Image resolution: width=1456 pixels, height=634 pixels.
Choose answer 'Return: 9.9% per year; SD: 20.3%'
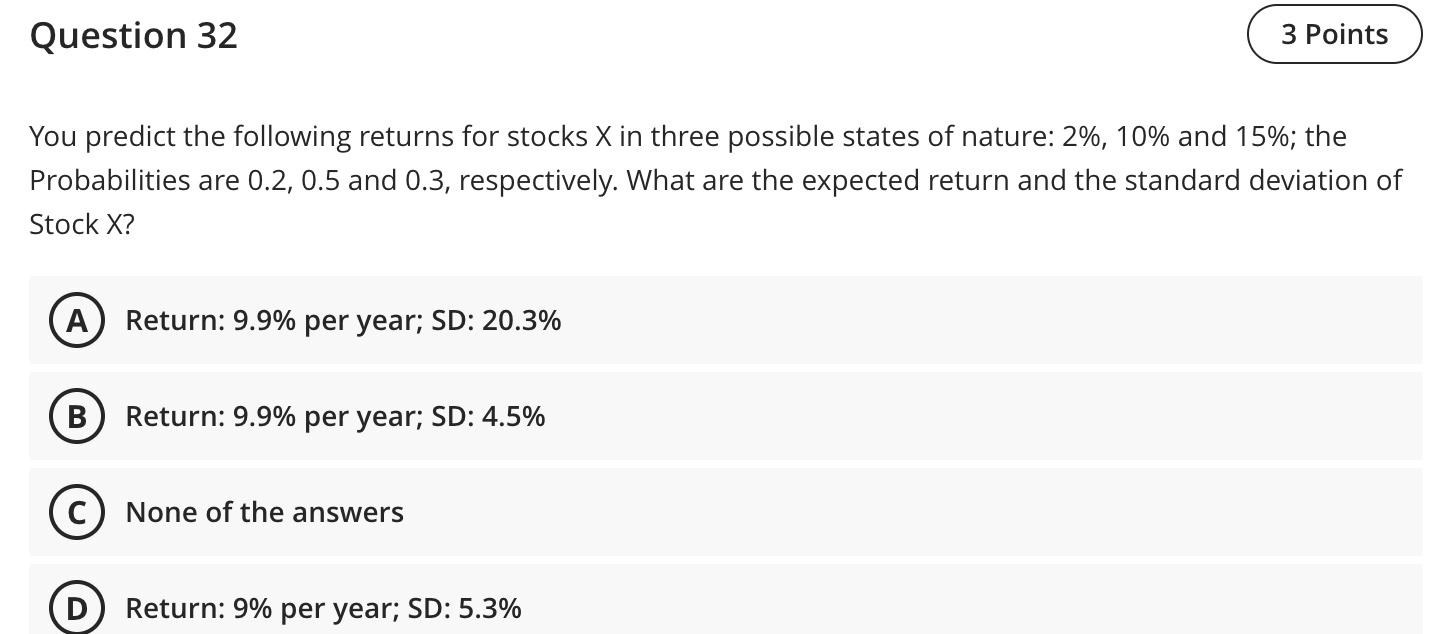[342, 320]
